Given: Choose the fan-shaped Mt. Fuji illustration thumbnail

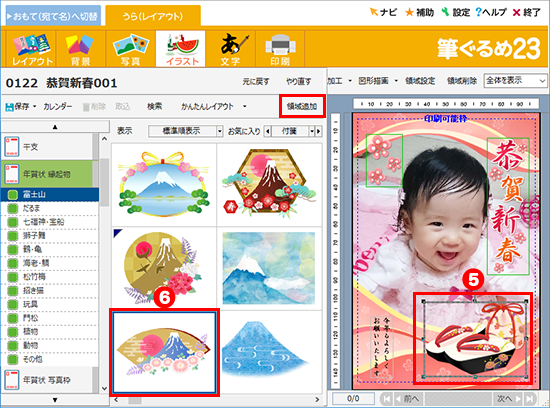Looking at the screenshot, I should point(164,352).
